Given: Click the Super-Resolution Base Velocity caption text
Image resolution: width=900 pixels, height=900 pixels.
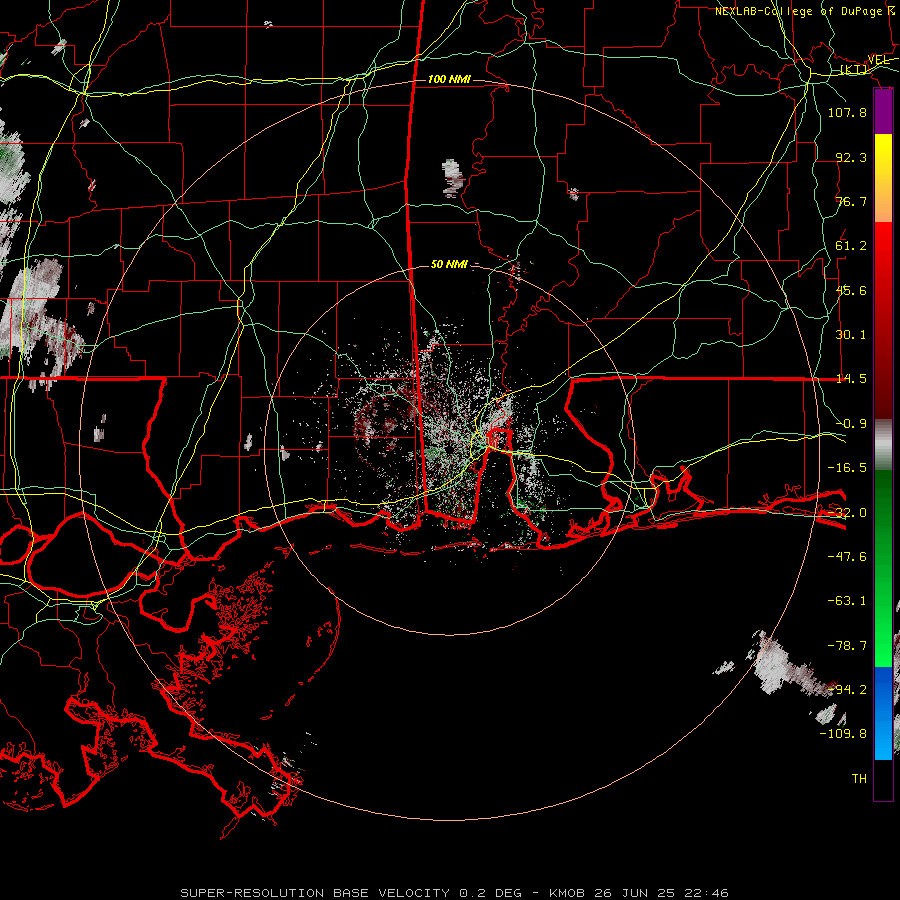Looking at the screenshot, I should point(455,893).
